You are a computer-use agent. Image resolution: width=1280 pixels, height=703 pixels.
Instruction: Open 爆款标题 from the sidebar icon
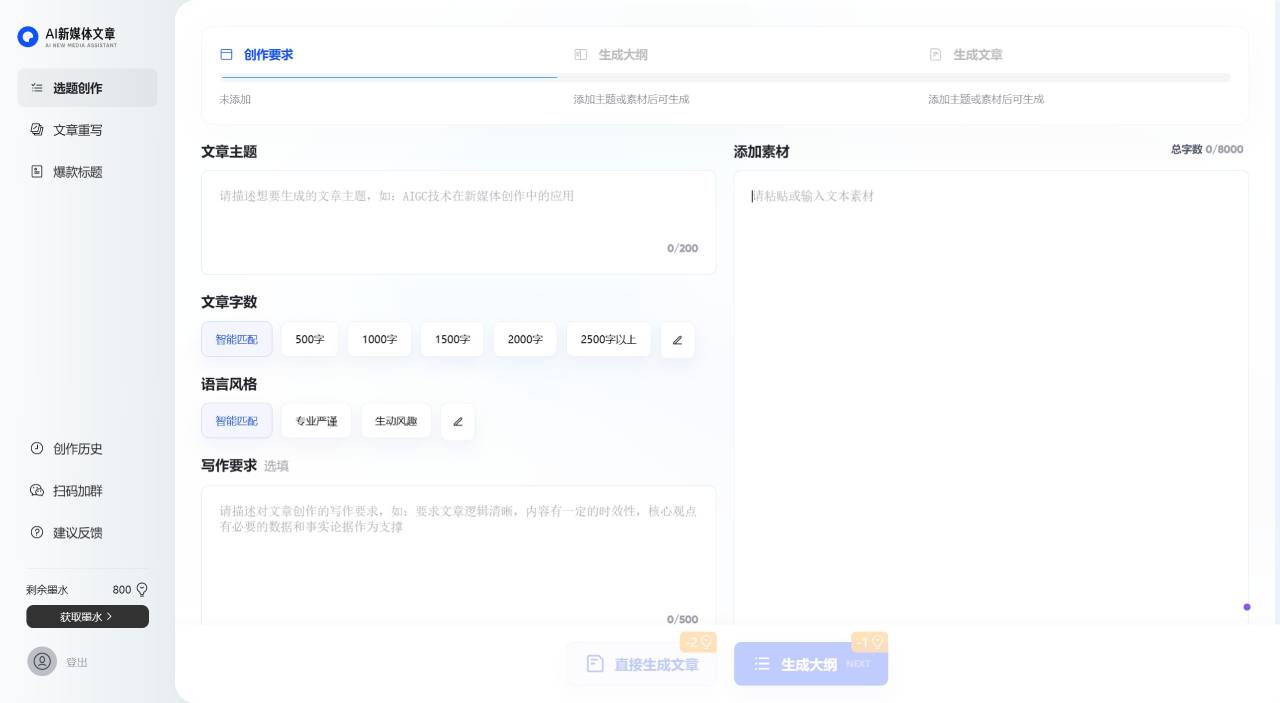coord(38,172)
